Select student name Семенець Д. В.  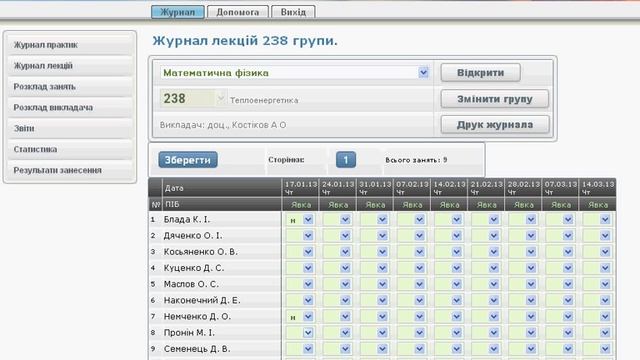pyautogui.click(x=197, y=349)
